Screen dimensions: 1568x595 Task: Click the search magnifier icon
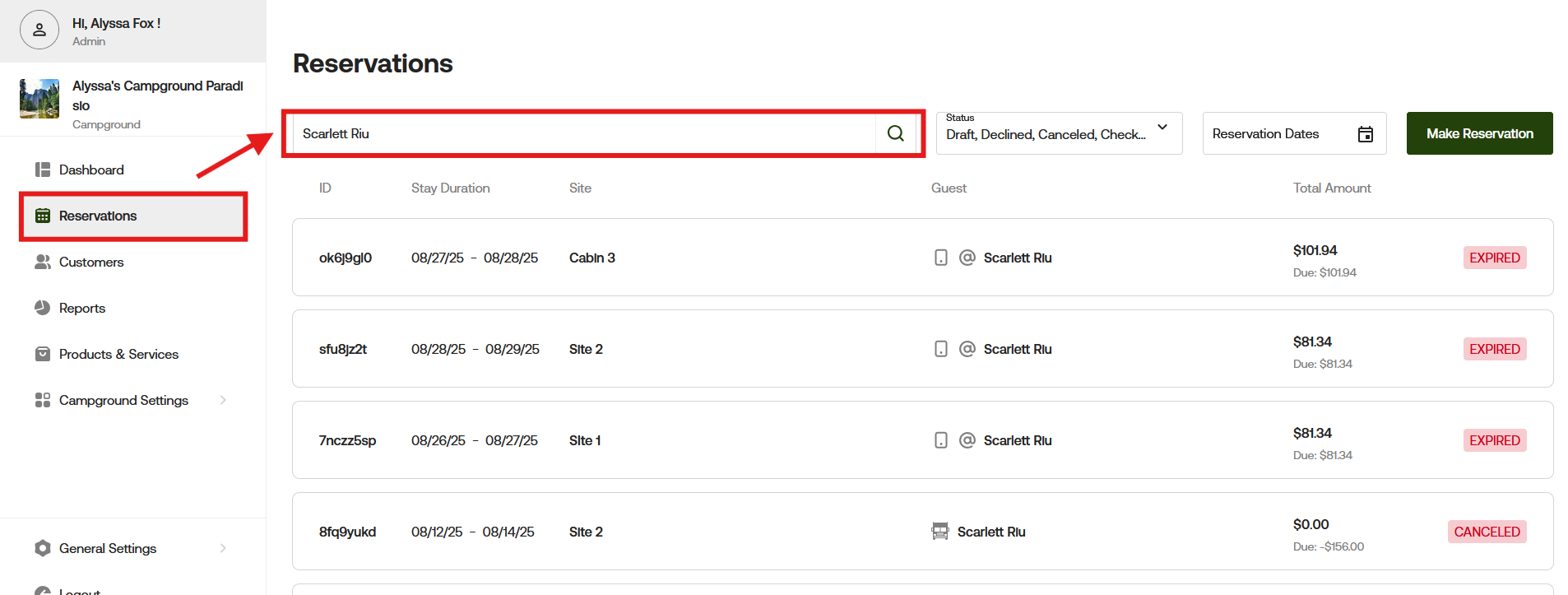point(896,133)
